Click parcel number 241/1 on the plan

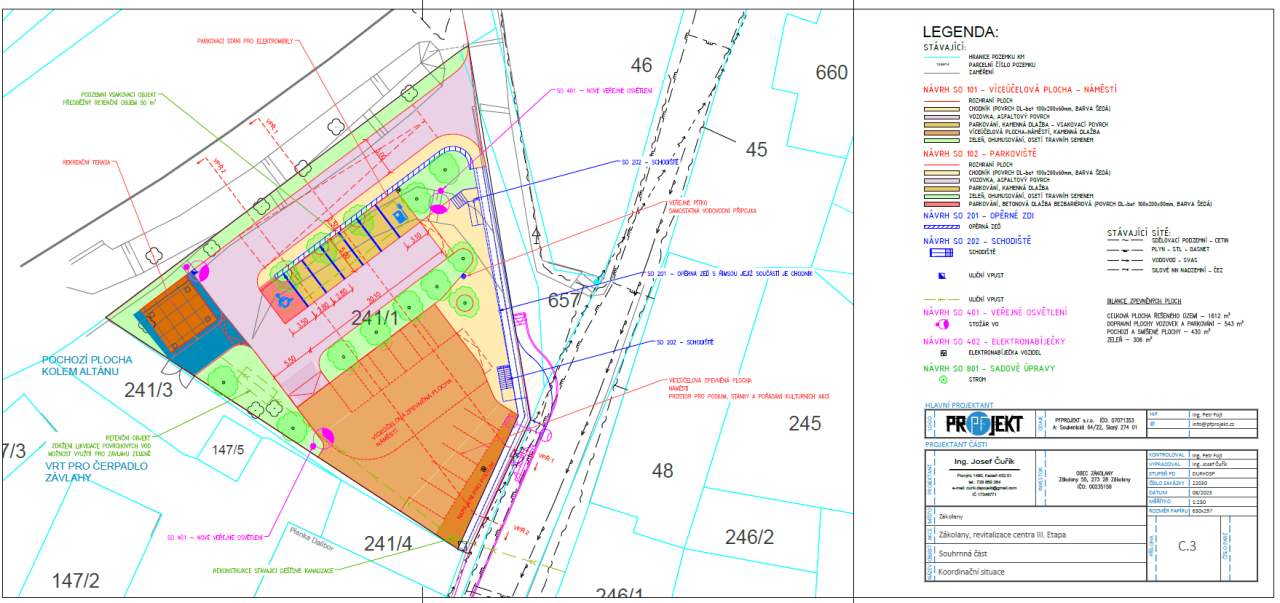[x=374, y=318]
